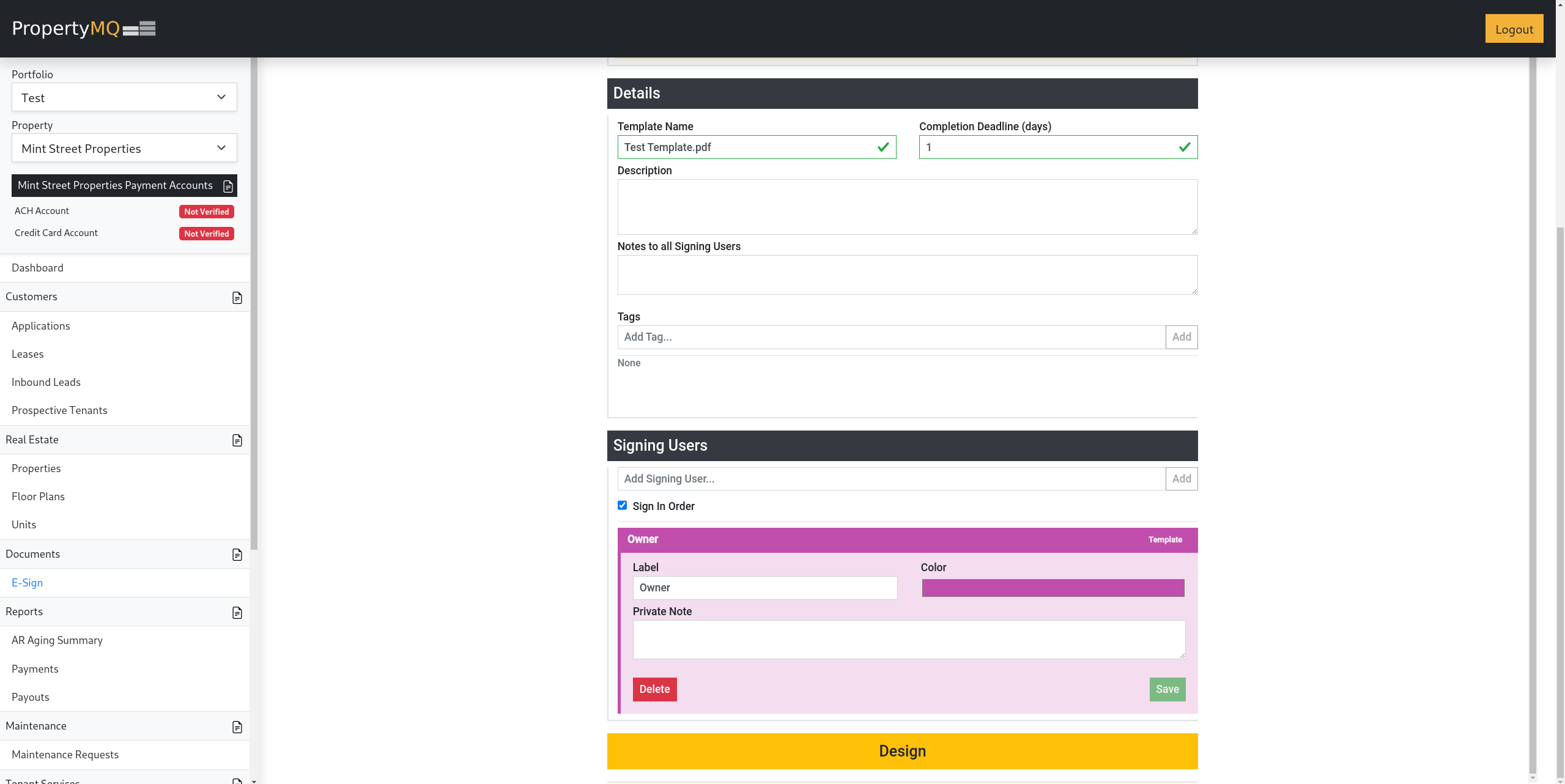This screenshot has width=1565, height=784.
Task: Click the Tenant Services section icon
Action: [237, 780]
